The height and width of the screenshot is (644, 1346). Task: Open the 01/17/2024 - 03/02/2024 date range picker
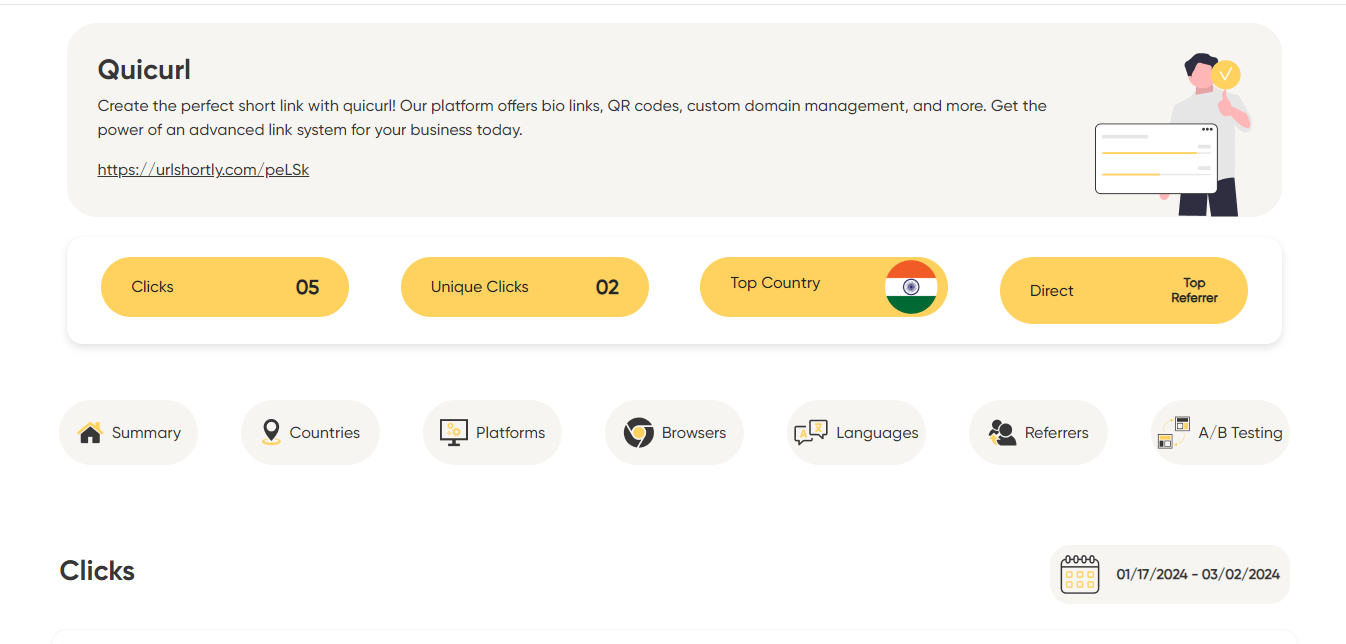[1197, 574]
